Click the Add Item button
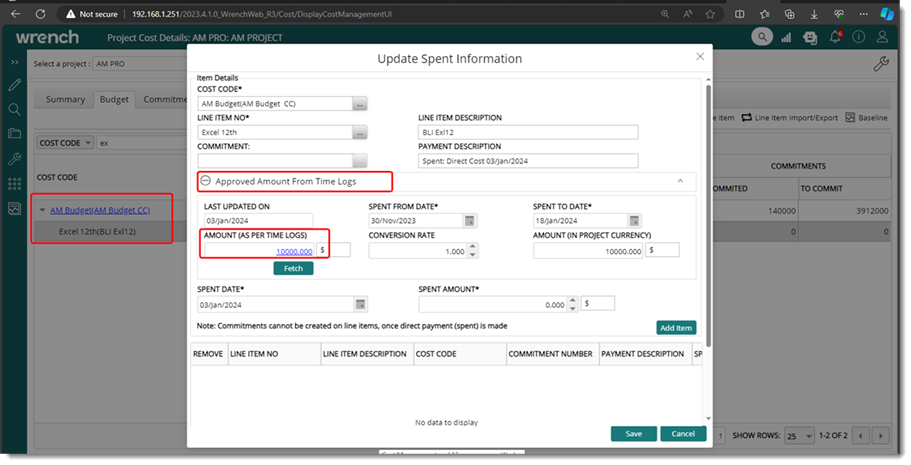The width and height of the screenshot is (911, 465). point(676,328)
